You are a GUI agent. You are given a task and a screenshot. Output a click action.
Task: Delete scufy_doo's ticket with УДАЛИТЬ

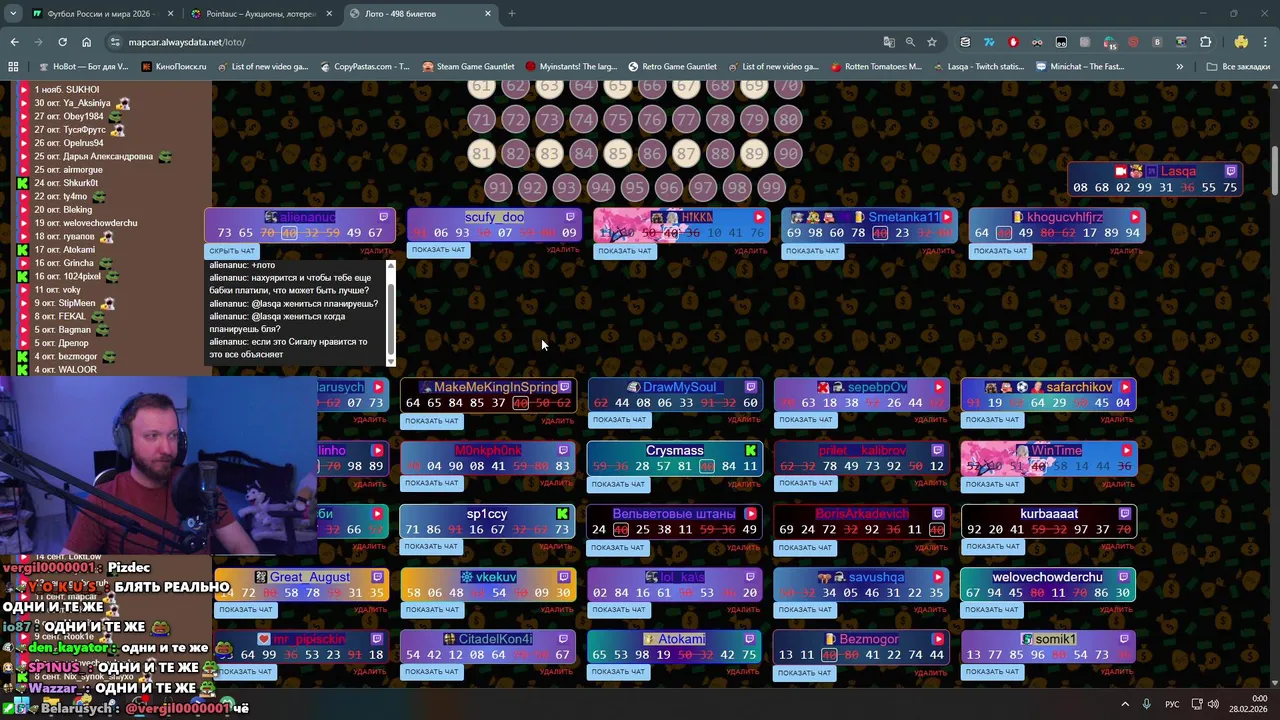pyautogui.click(x=562, y=250)
